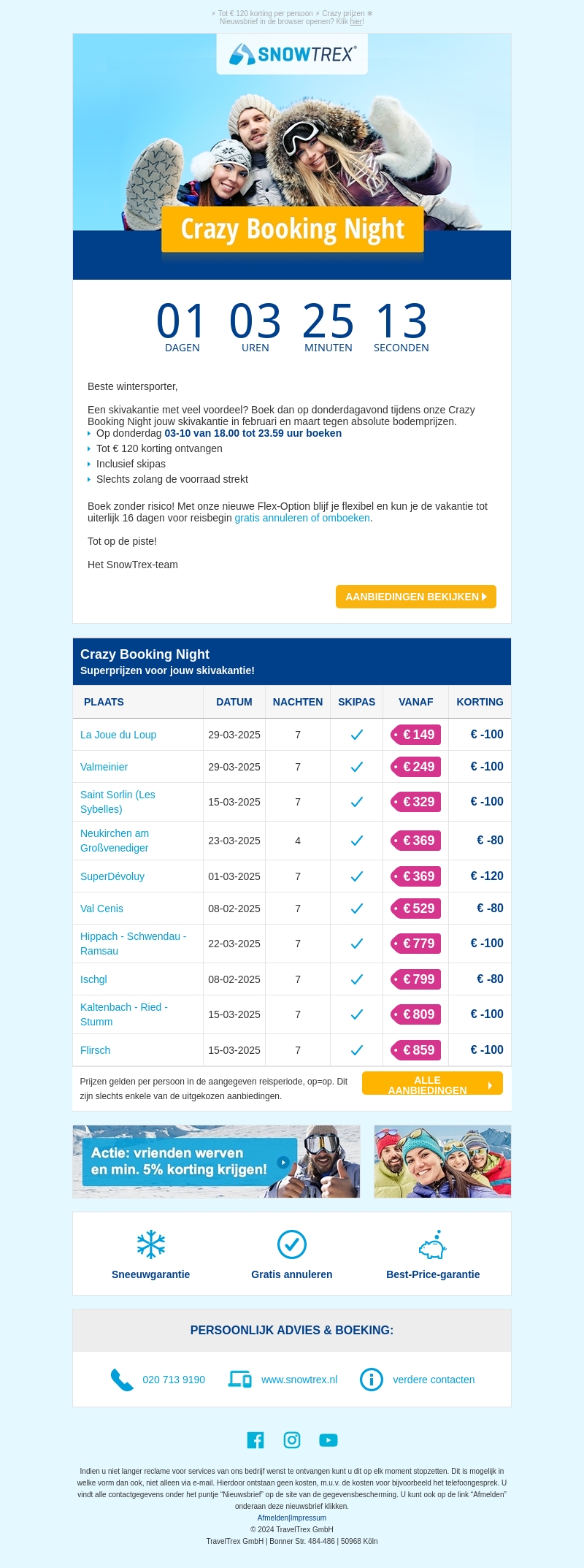Click the Afmelden unsubscribe link

click(273, 1518)
